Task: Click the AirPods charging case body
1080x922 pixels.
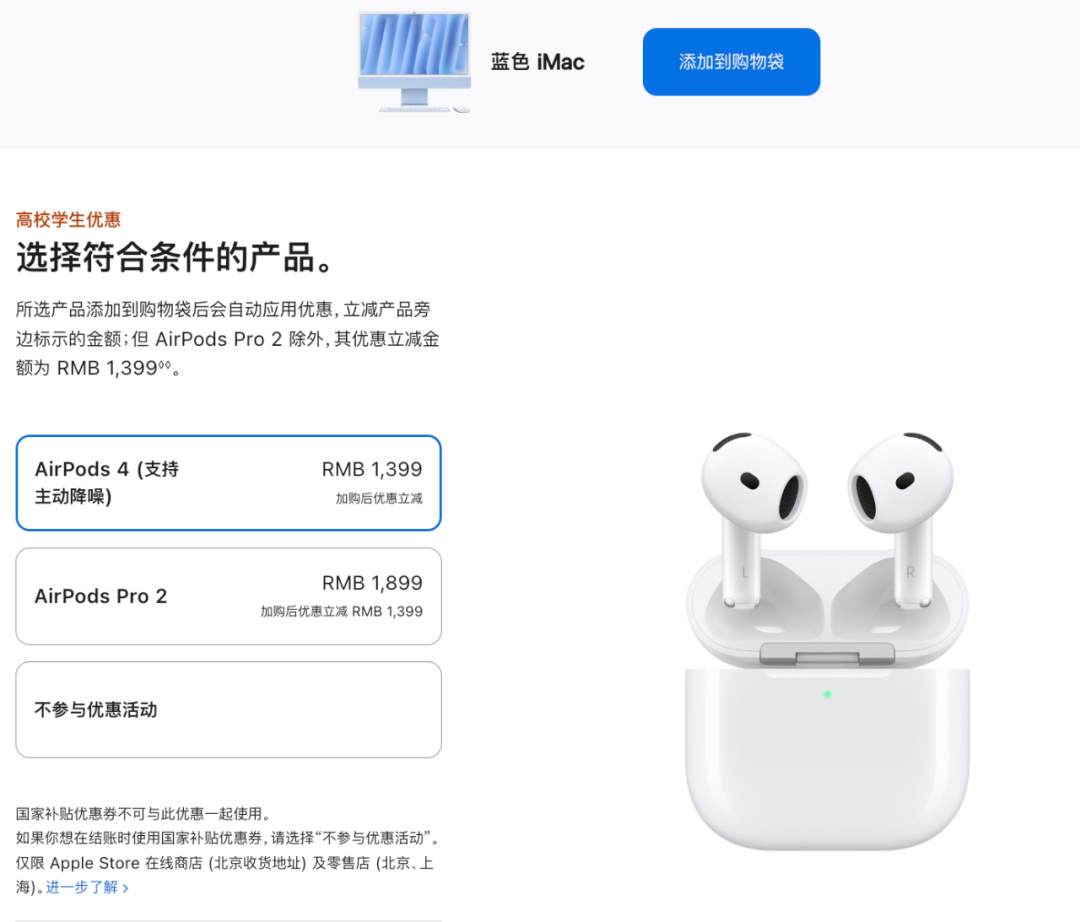Action: [x=827, y=757]
